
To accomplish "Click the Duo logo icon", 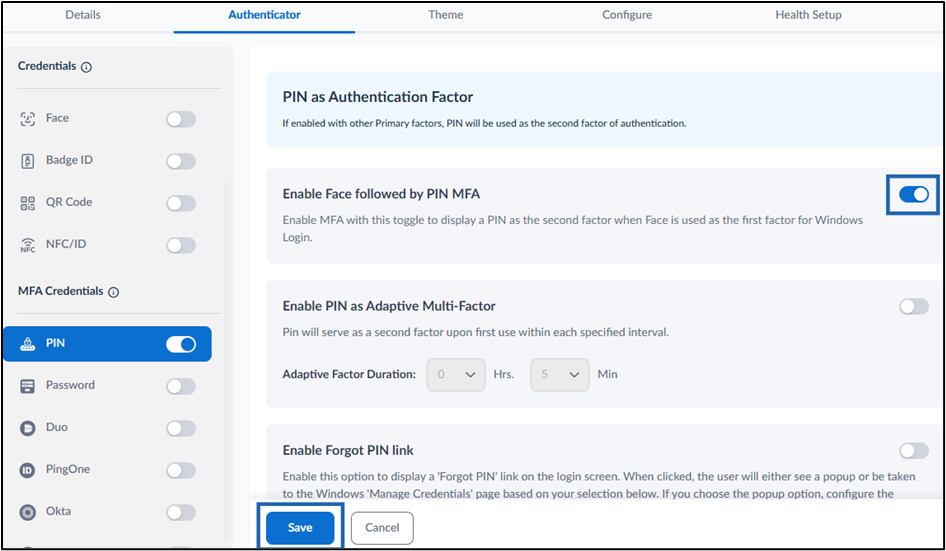I will [28, 428].
